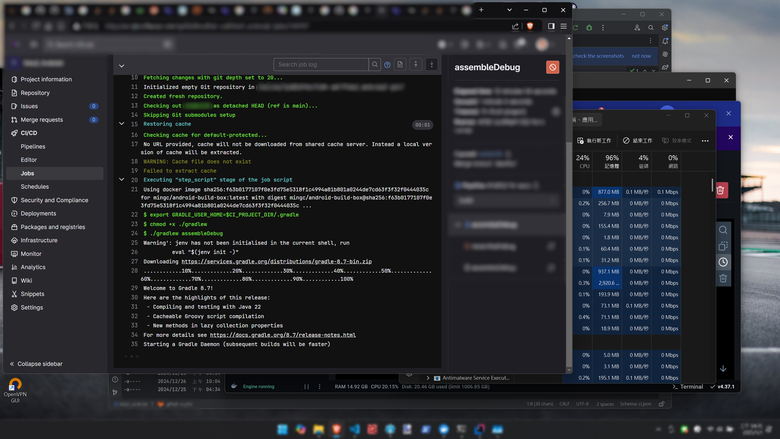
Task: Open the Brave hamburger menu
Action: pyautogui.click(x=564, y=26)
